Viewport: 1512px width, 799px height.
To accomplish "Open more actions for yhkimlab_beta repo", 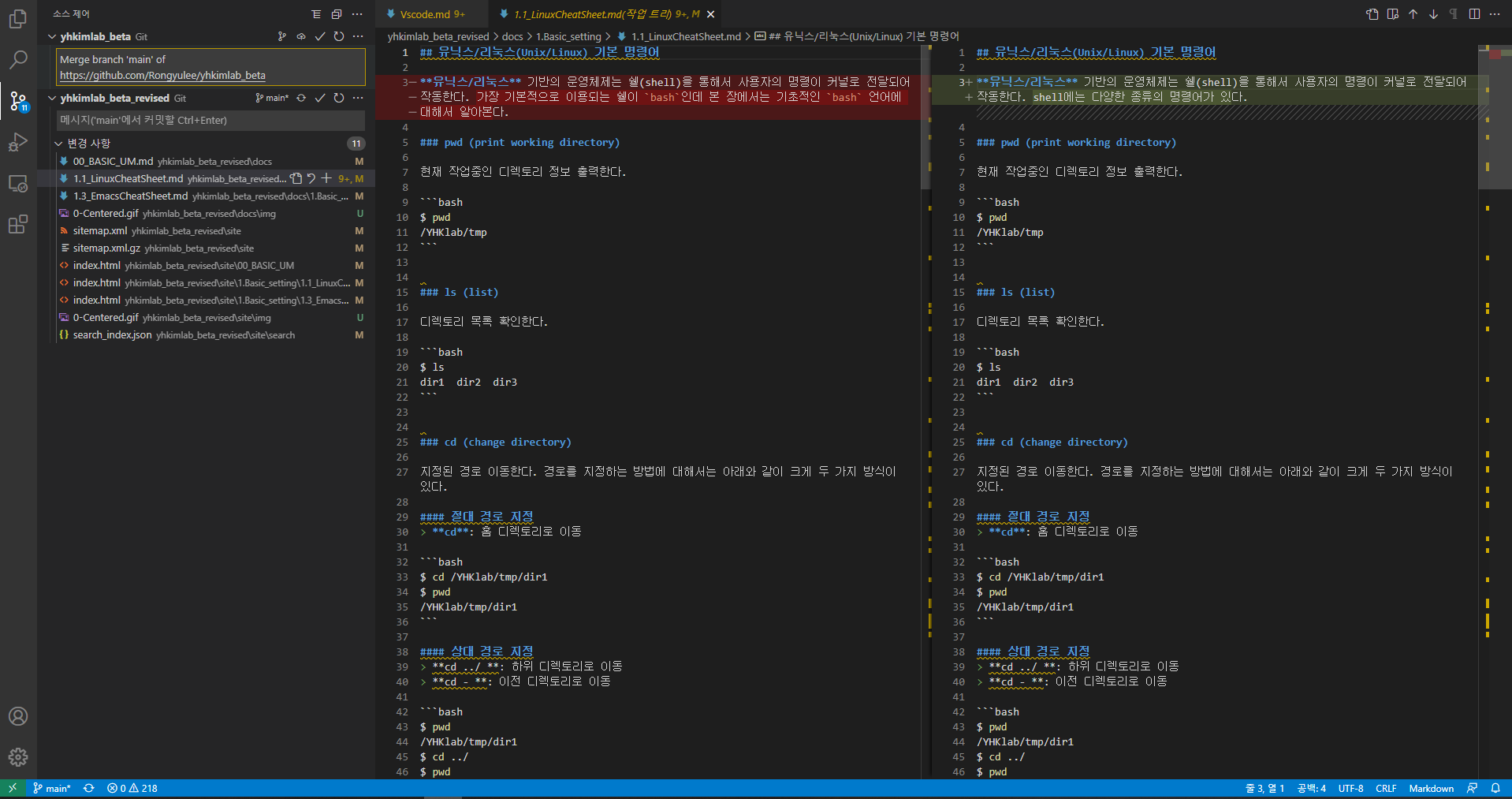I will point(358,36).
